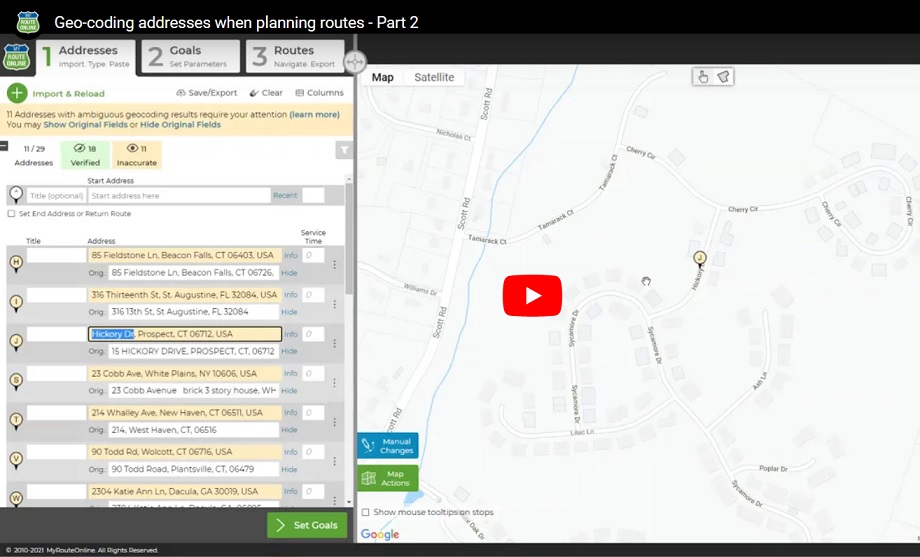The height and width of the screenshot is (557, 920).
Task: Hide original field for 90 Todd Road
Action: coord(289,470)
